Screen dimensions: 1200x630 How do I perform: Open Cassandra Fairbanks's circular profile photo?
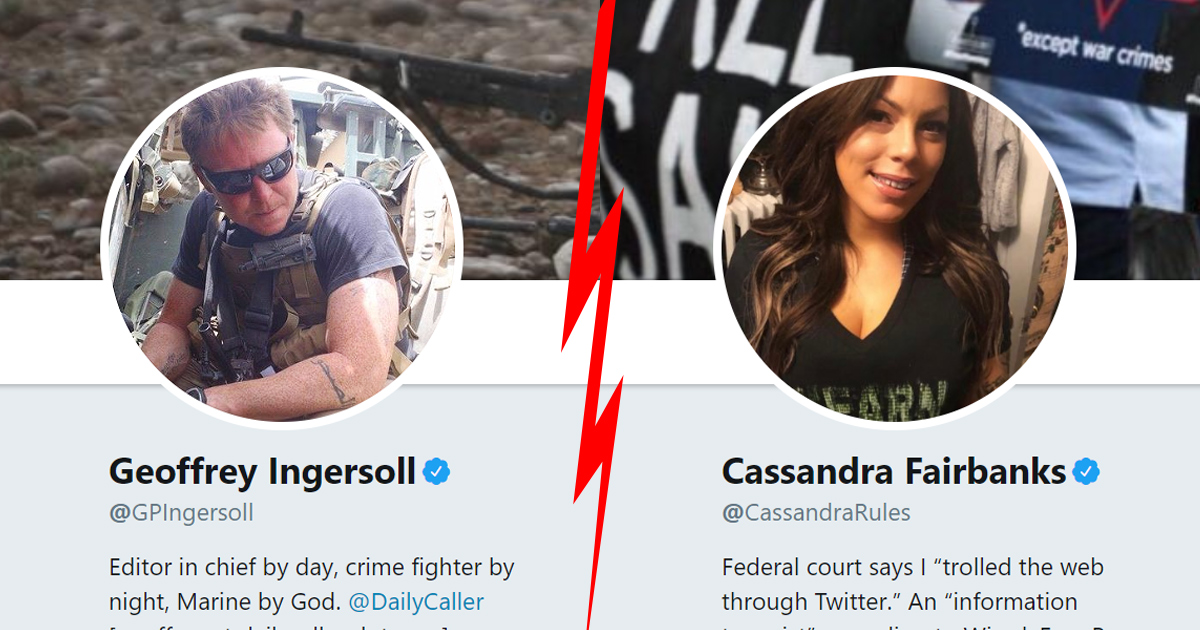pyautogui.click(x=893, y=248)
